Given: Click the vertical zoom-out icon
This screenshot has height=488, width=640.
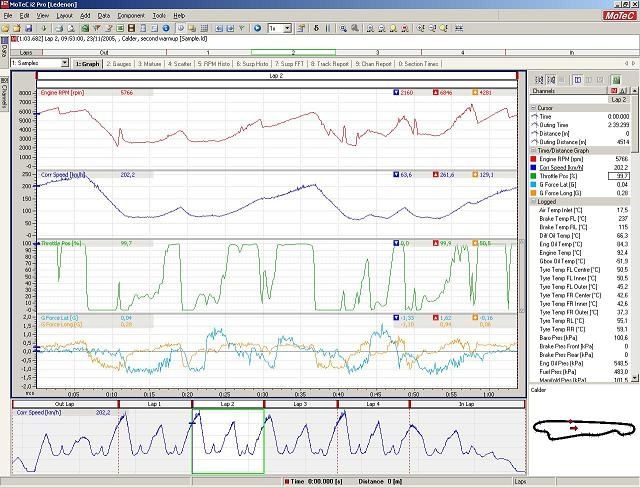Looking at the screenshot, I should click(432, 28).
